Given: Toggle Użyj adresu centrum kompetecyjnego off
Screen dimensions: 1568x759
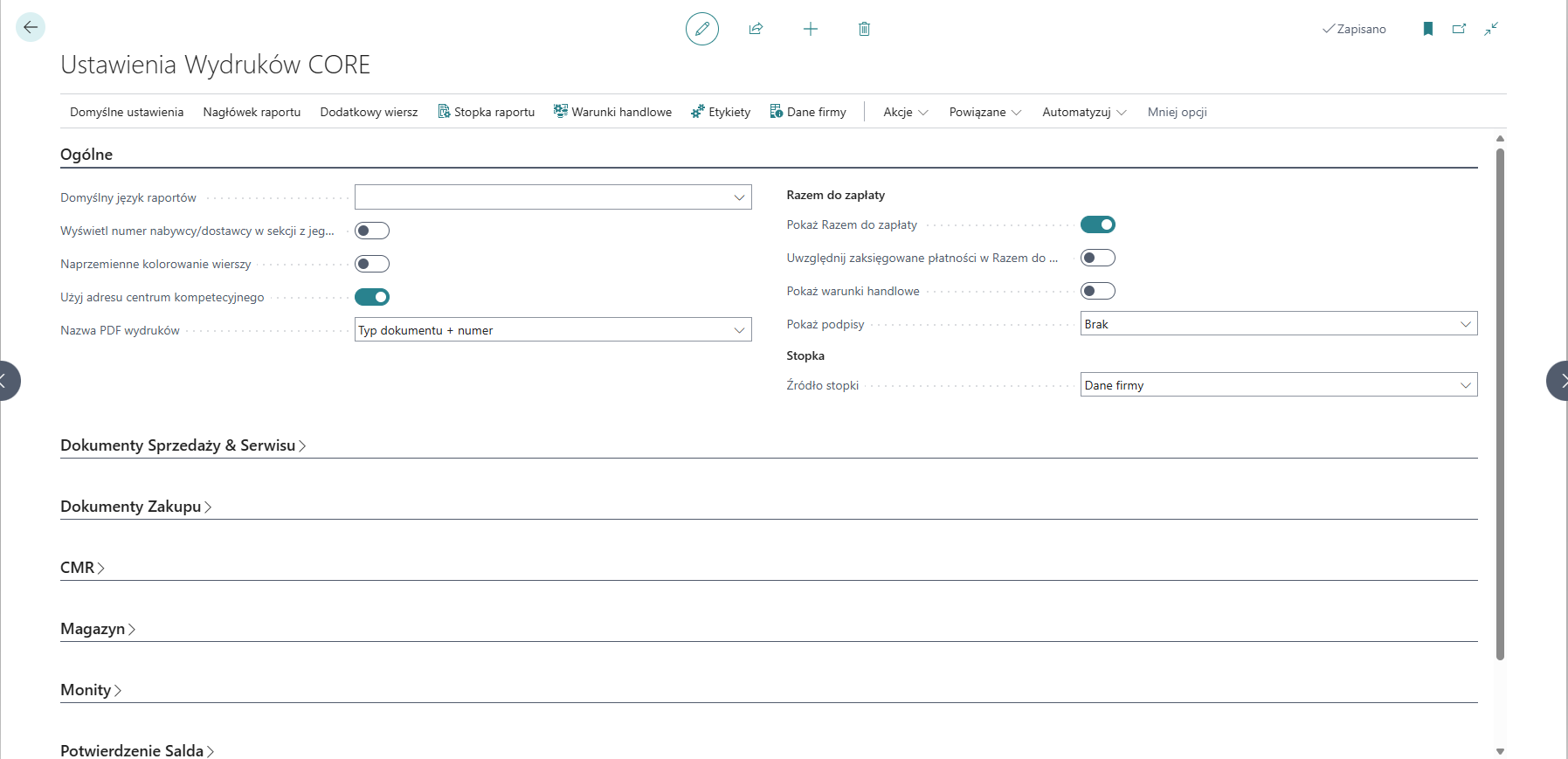Looking at the screenshot, I should pos(372,297).
